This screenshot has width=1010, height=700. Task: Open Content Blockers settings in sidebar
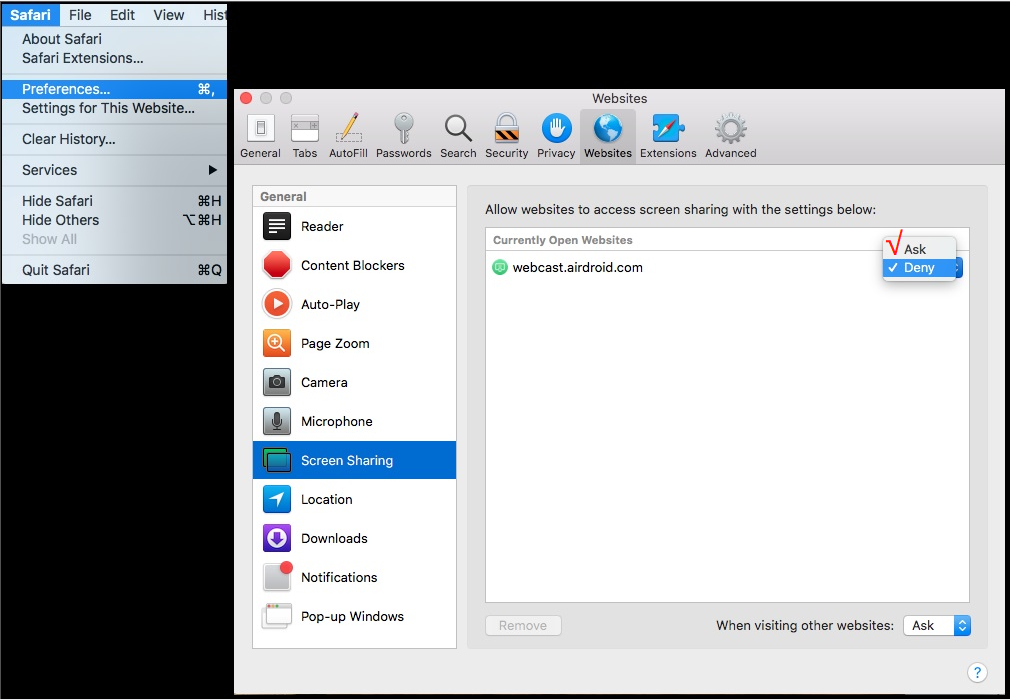pos(352,265)
